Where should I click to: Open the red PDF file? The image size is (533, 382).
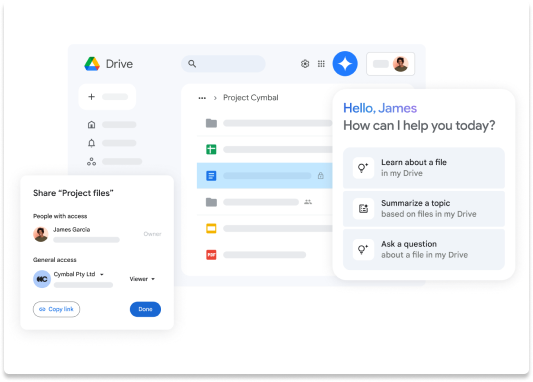[211, 255]
